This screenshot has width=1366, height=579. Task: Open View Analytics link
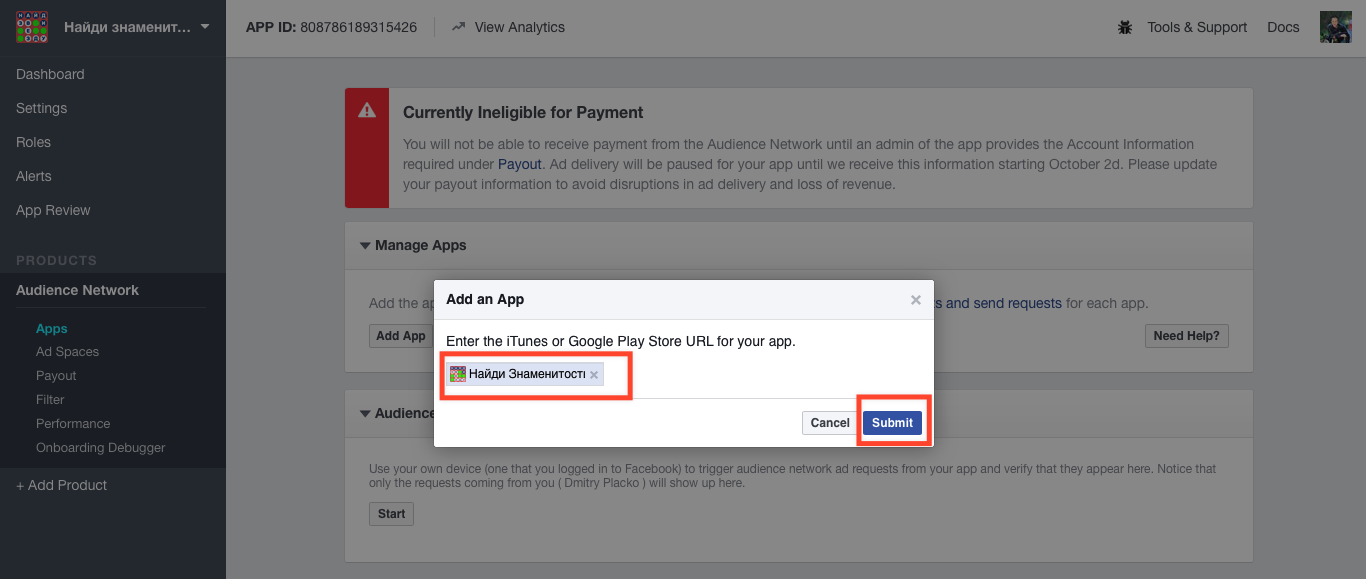(x=519, y=27)
